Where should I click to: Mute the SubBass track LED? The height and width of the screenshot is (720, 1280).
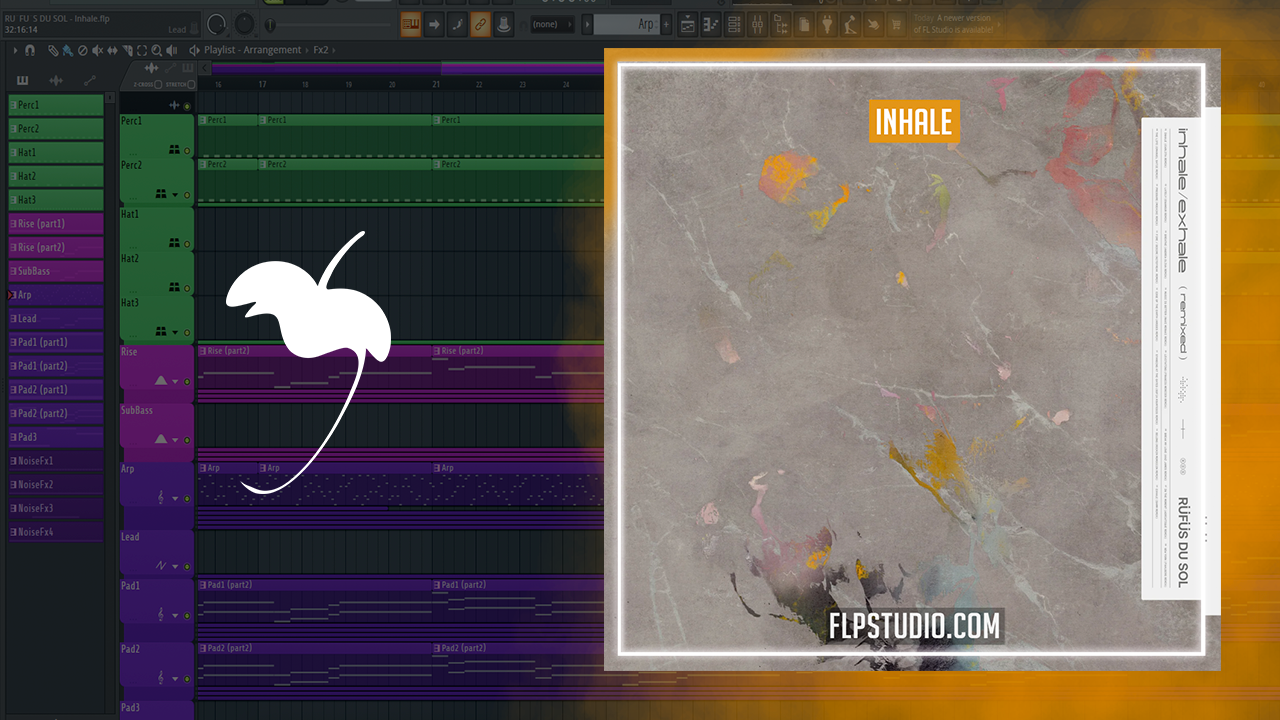[x=187, y=440]
